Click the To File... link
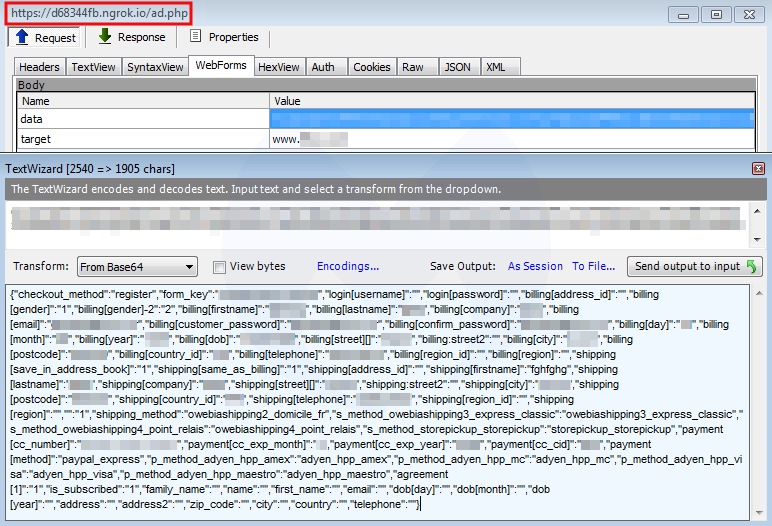Image resolution: width=772 pixels, height=526 pixels. point(593,267)
